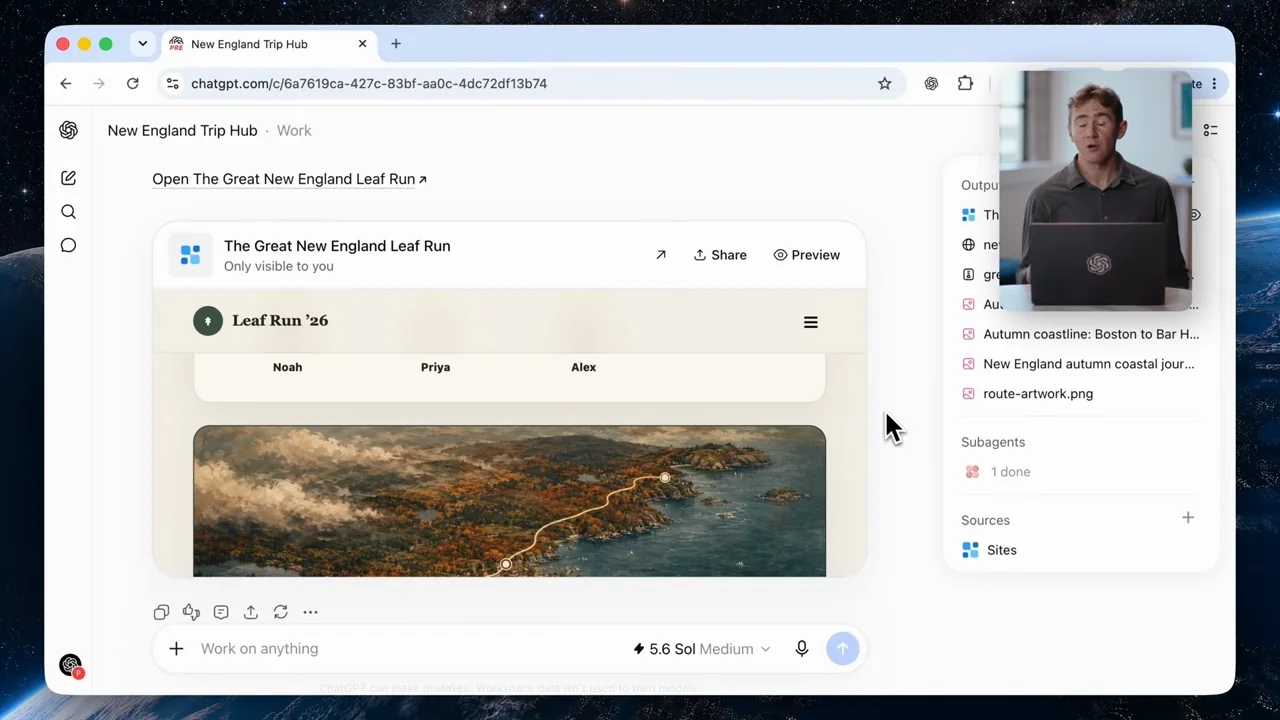This screenshot has width=1280, height=720.
Task: Open Leaf Run site in new window arrow
Action: tap(661, 255)
